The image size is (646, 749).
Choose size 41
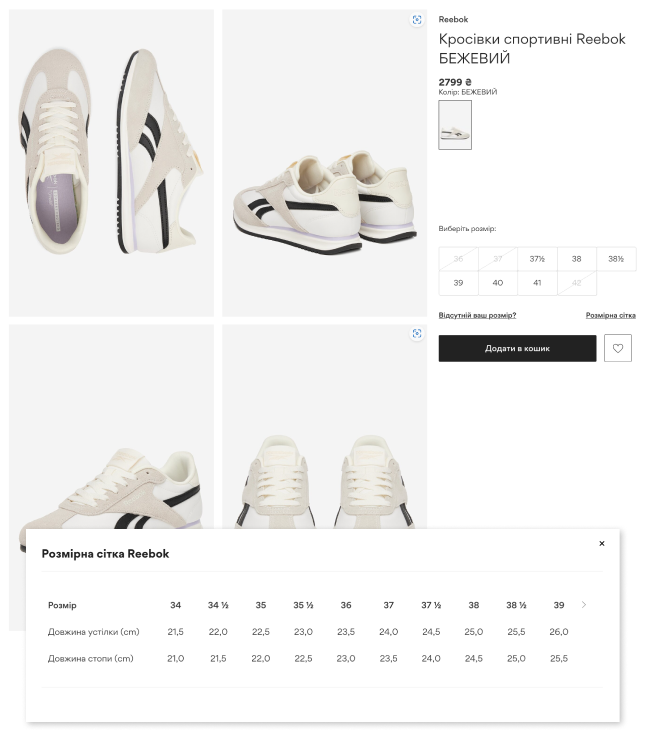click(x=537, y=283)
